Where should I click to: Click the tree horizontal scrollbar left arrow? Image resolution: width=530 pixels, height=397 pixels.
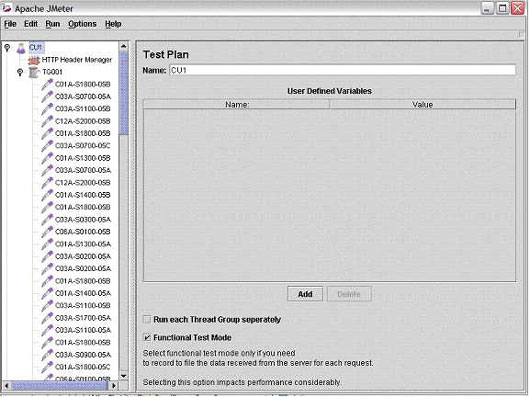[x=7, y=386]
